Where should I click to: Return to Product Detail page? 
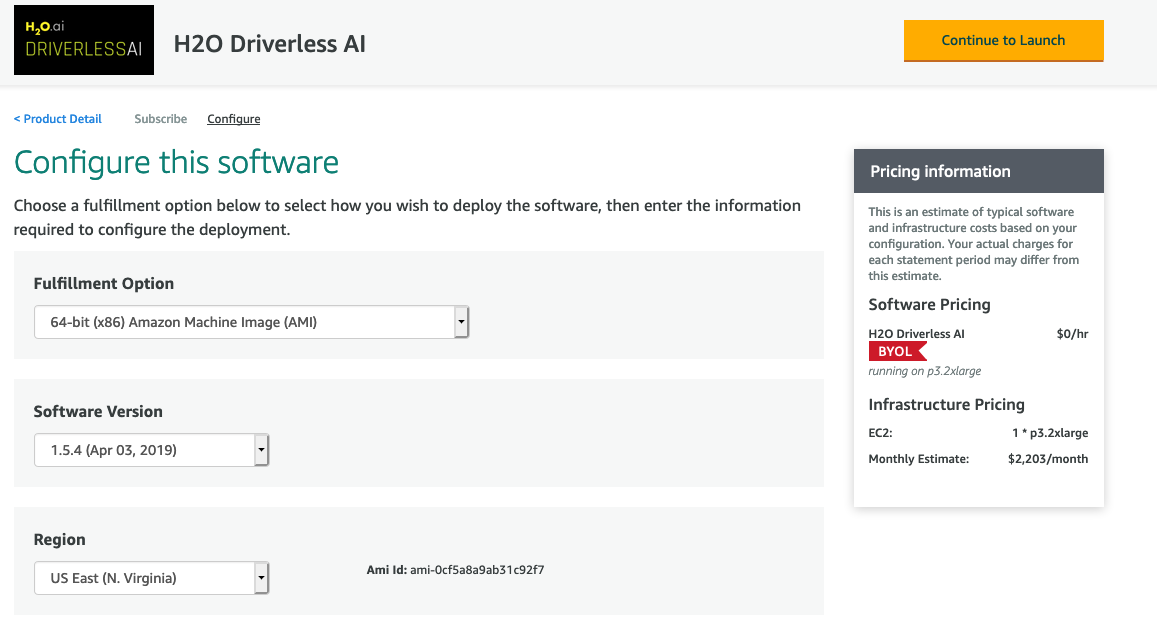[57, 118]
